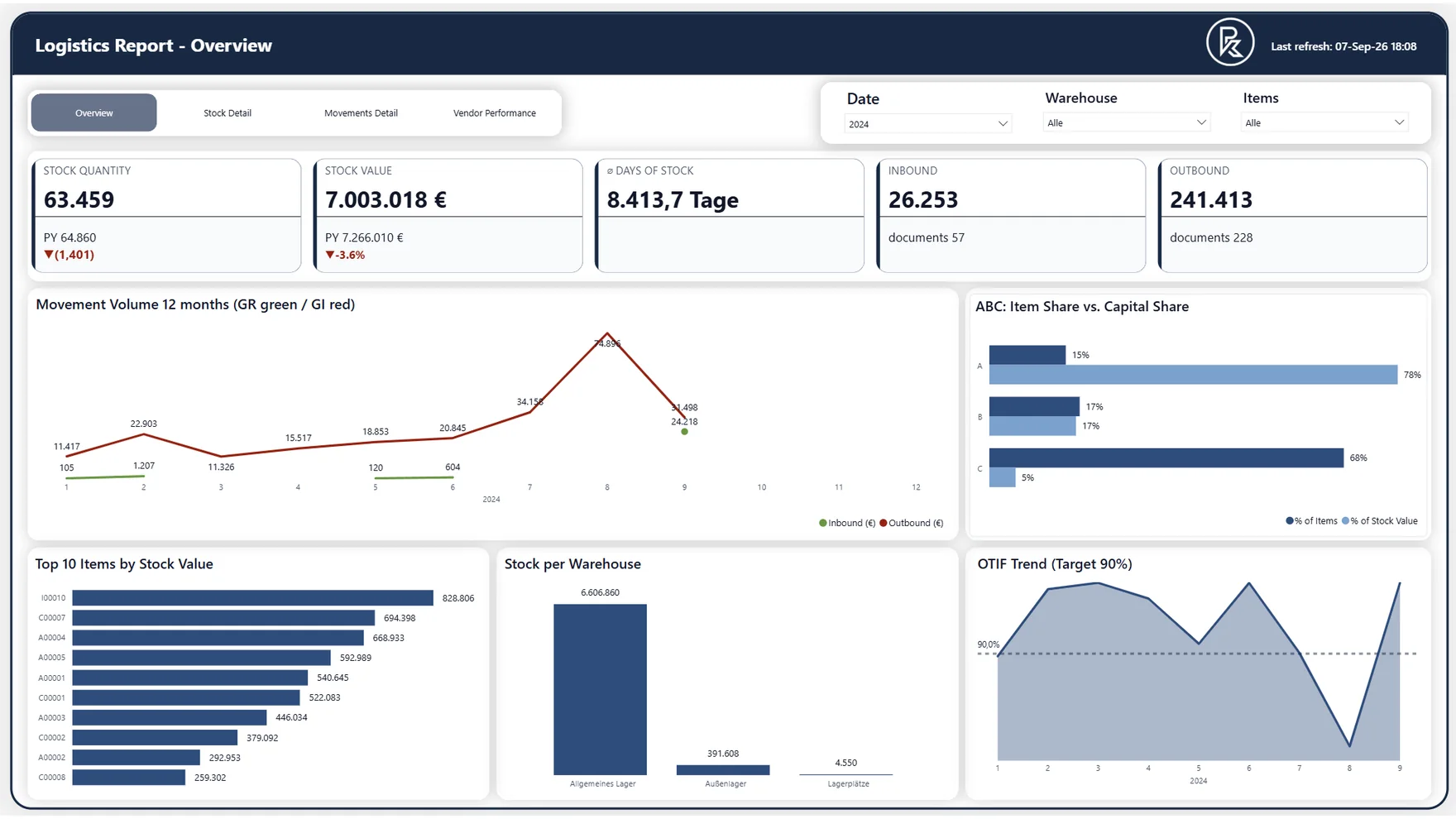Viewport: 1456px width, 819px height.
Task: Switch to the Stock Detail tab
Action: tap(227, 113)
